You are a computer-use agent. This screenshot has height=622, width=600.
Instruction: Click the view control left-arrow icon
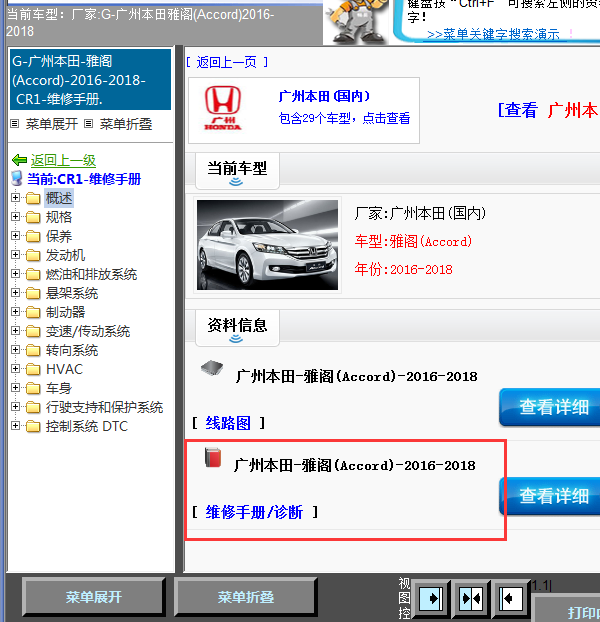[510, 598]
